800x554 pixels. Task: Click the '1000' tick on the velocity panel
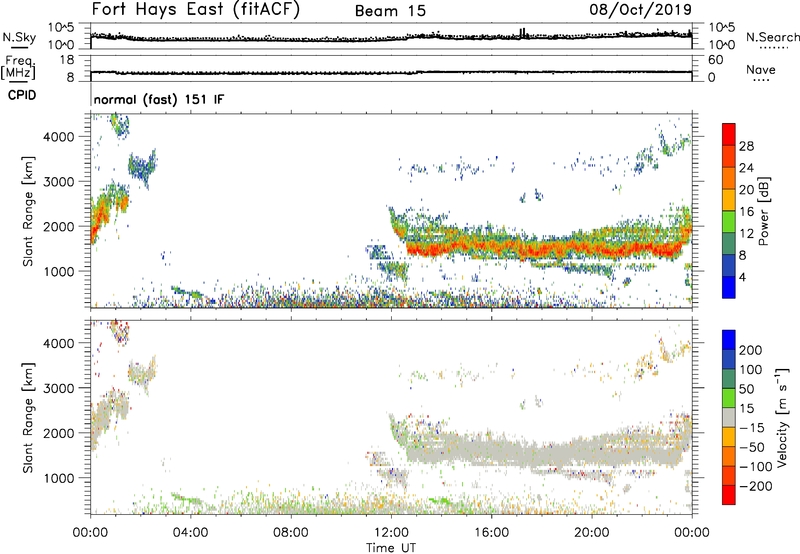pyautogui.click(x=59, y=478)
